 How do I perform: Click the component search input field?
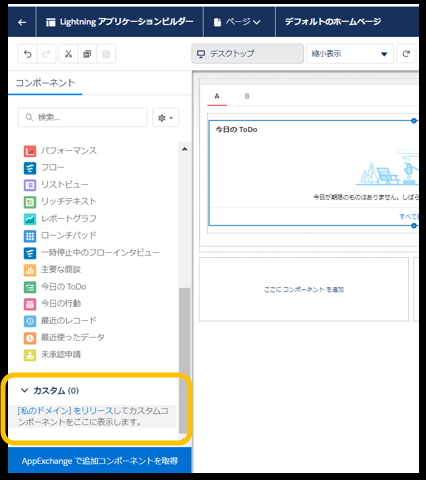[x=83, y=117]
